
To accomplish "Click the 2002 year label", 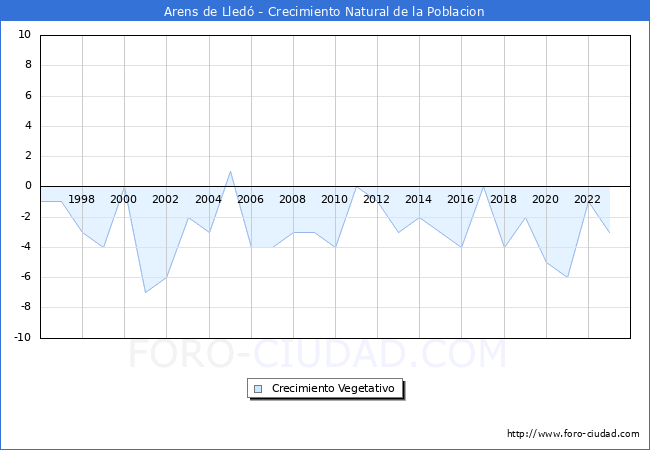I will 165,199.
